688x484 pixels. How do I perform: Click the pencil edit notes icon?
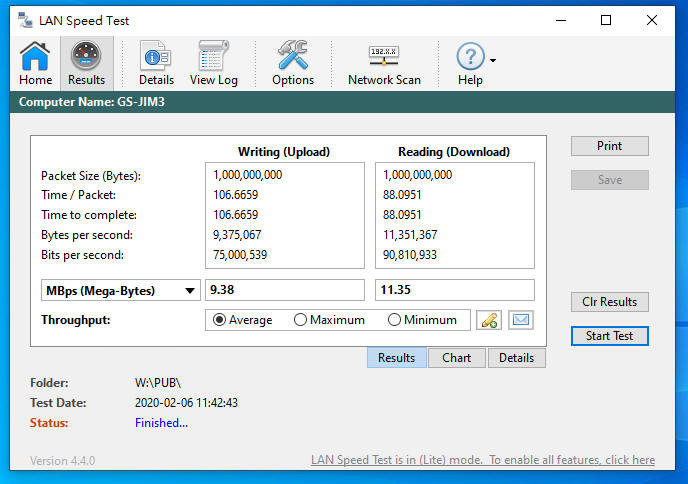pos(489,320)
